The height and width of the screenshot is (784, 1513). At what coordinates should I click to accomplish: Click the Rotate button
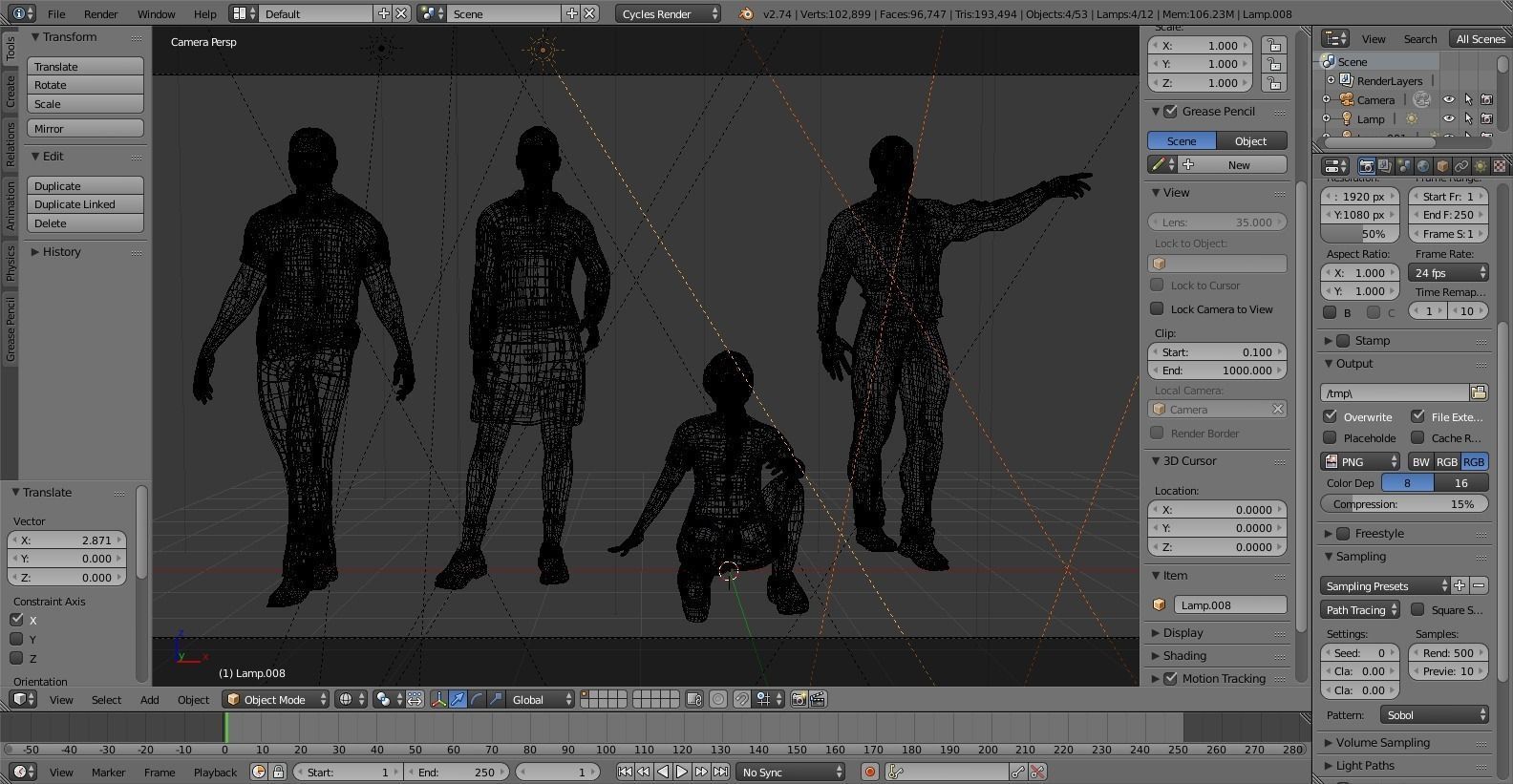tap(86, 85)
